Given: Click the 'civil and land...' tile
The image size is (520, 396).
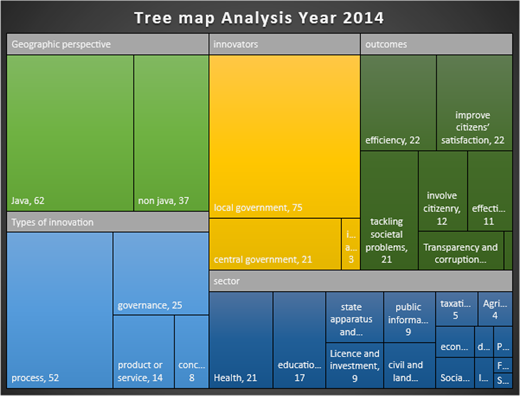Looking at the screenshot, I should pos(410,366).
